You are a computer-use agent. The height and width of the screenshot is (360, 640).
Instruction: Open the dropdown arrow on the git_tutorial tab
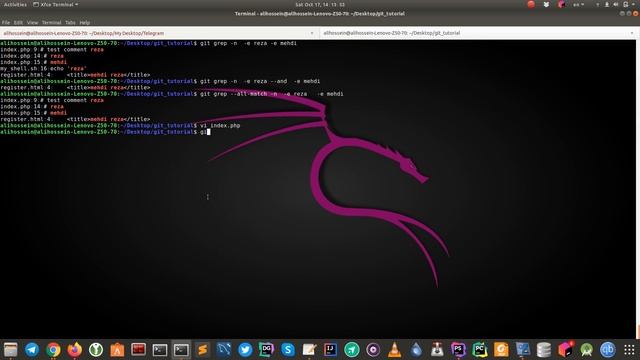click(632, 33)
